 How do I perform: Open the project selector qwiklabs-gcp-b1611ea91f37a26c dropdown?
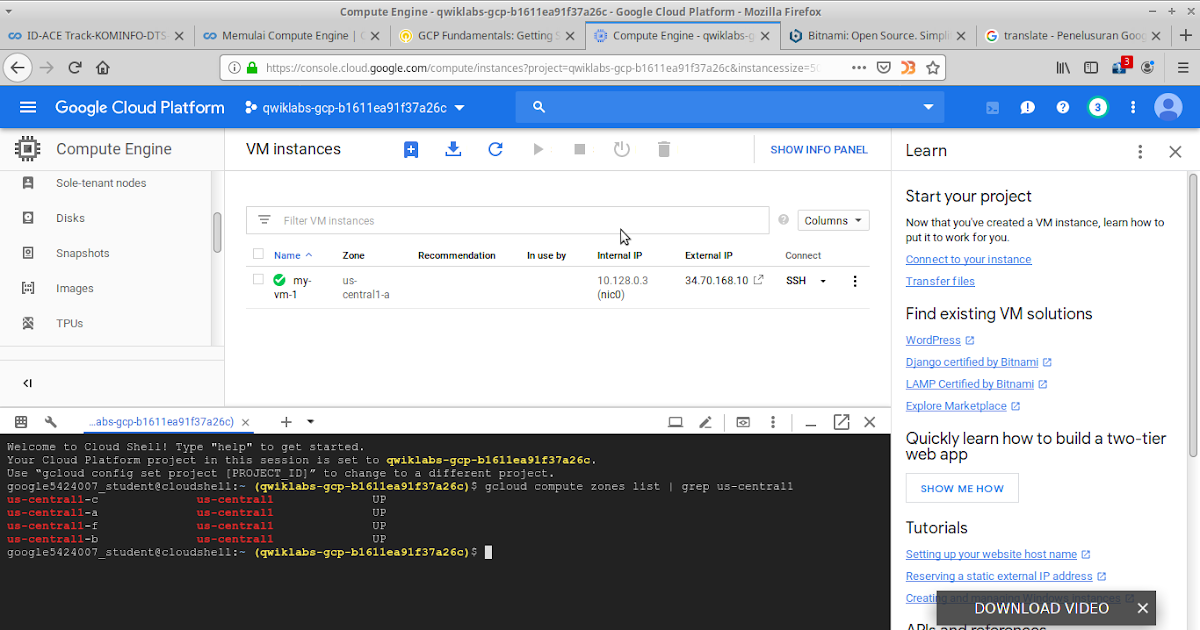pyautogui.click(x=356, y=107)
